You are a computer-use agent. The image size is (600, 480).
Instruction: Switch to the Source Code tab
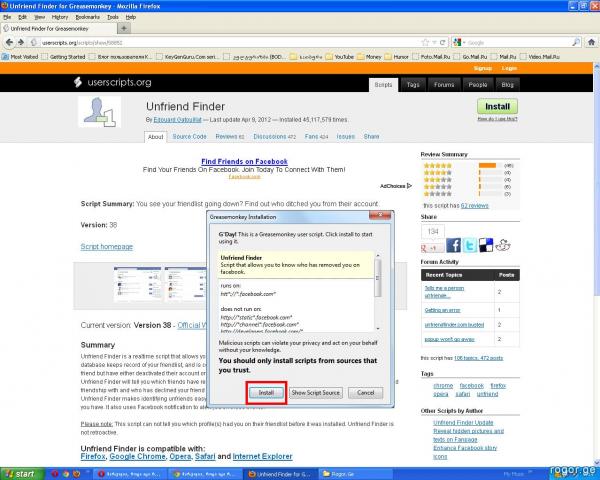point(189,137)
